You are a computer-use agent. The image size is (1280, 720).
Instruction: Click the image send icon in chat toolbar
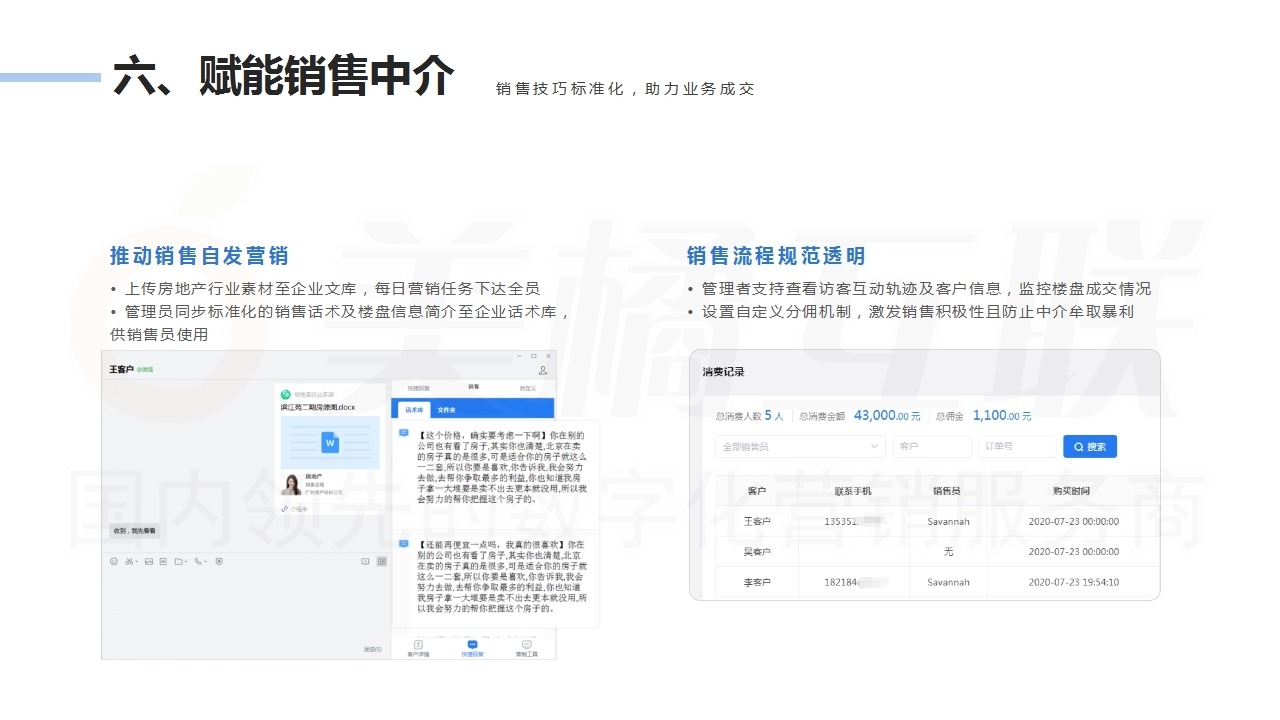[149, 561]
